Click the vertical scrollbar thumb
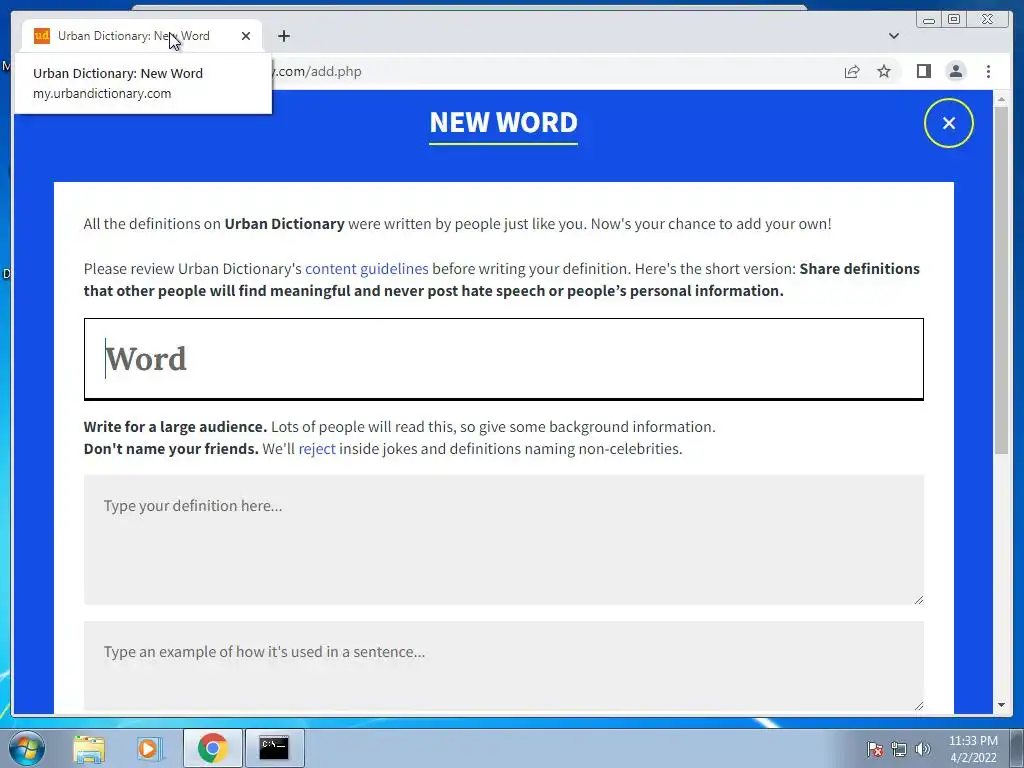Screen dimensions: 1024x768 click(1001, 280)
